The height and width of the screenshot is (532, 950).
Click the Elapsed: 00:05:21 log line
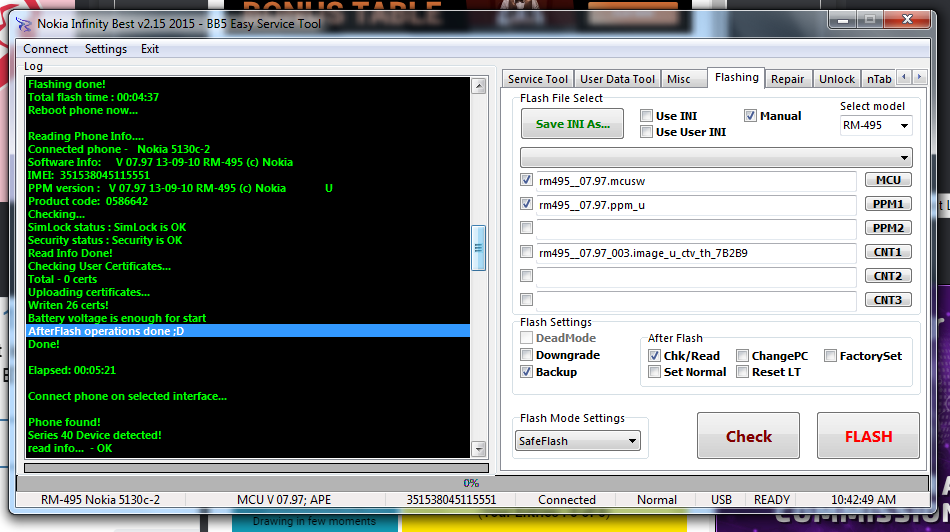click(x=71, y=370)
